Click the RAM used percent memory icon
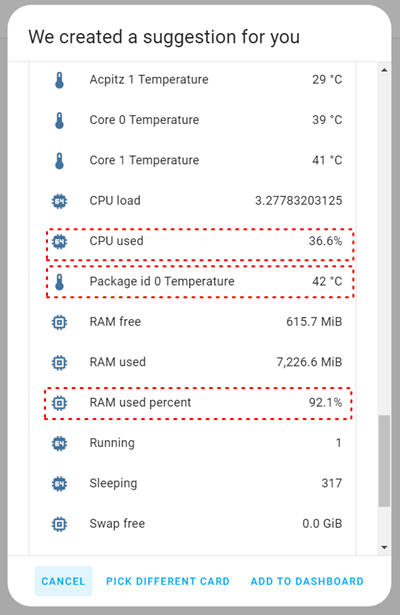Viewport: 400px width, 615px height. (x=59, y=403)
